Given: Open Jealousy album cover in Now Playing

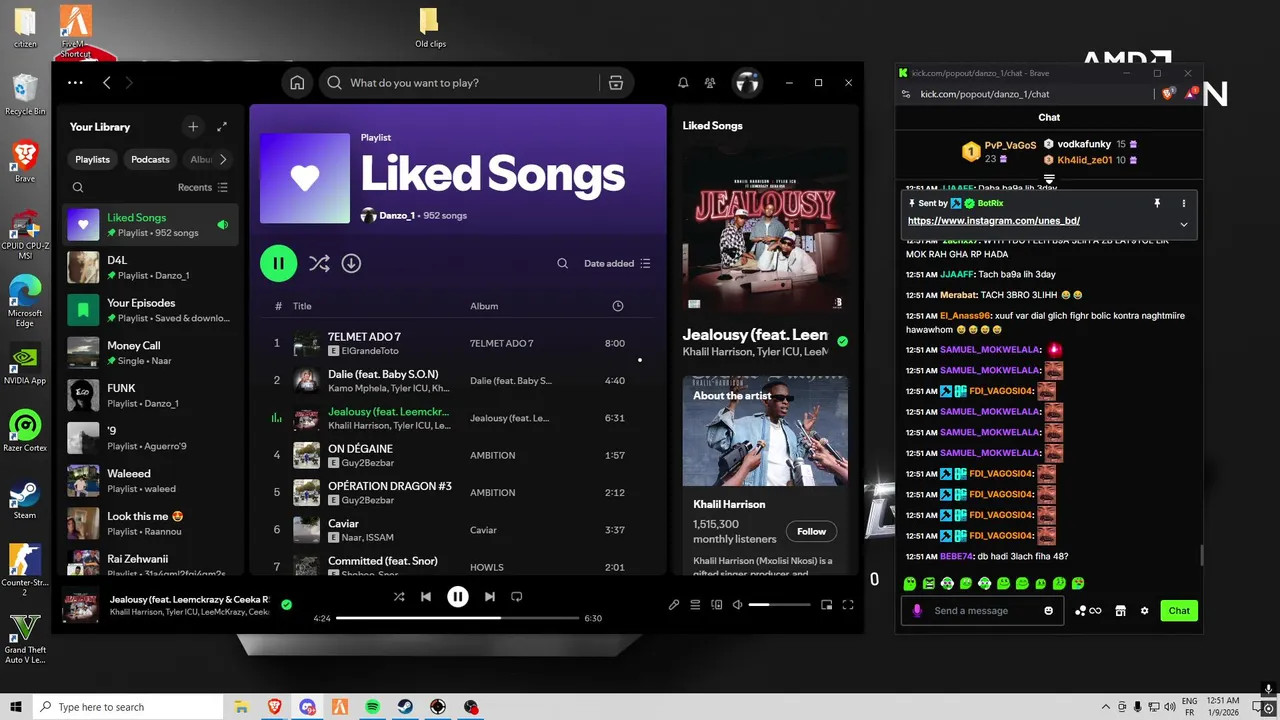Looking at the screenshot, I should click(765, 230).
